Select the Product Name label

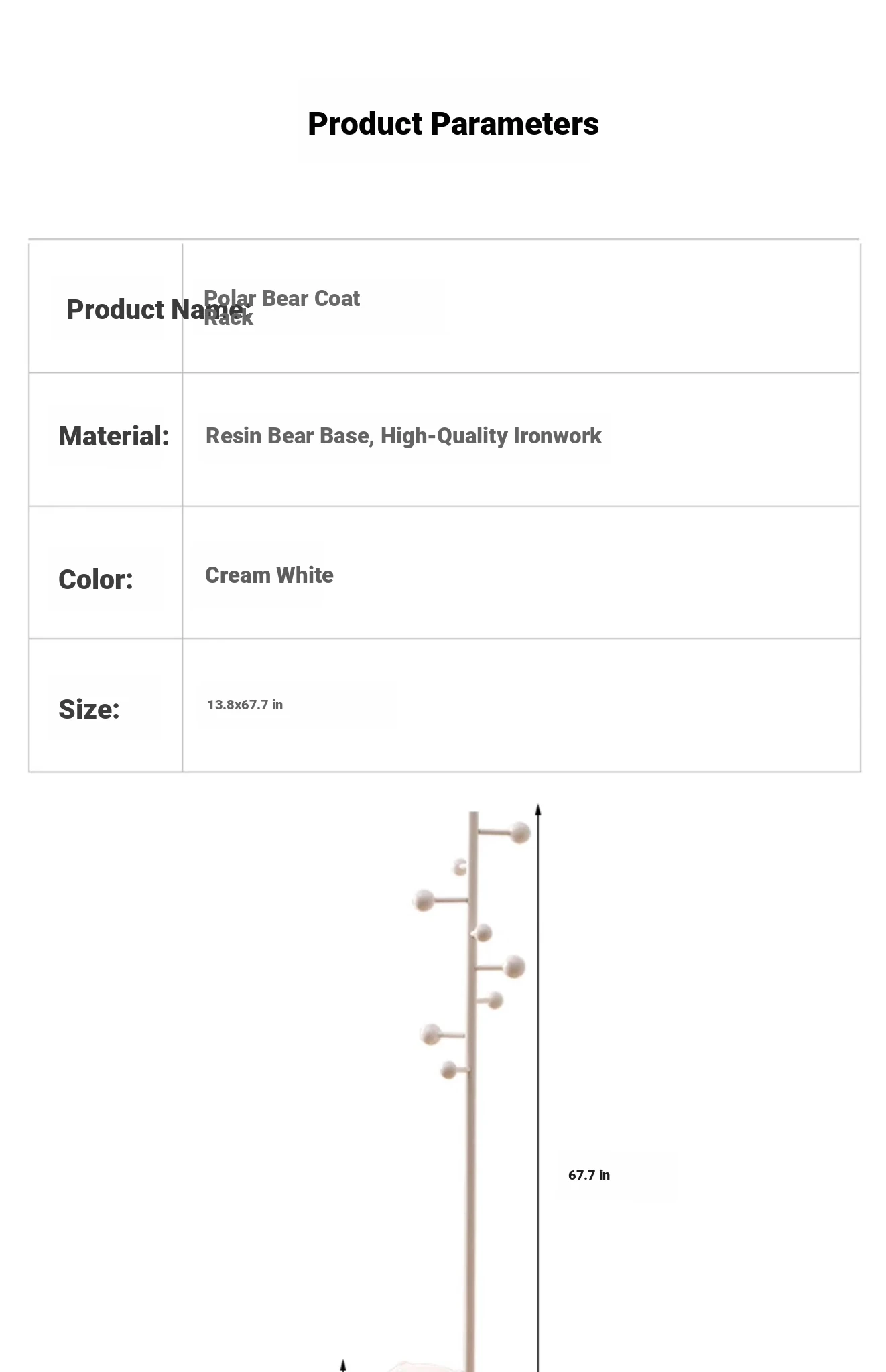pos(158,310)
